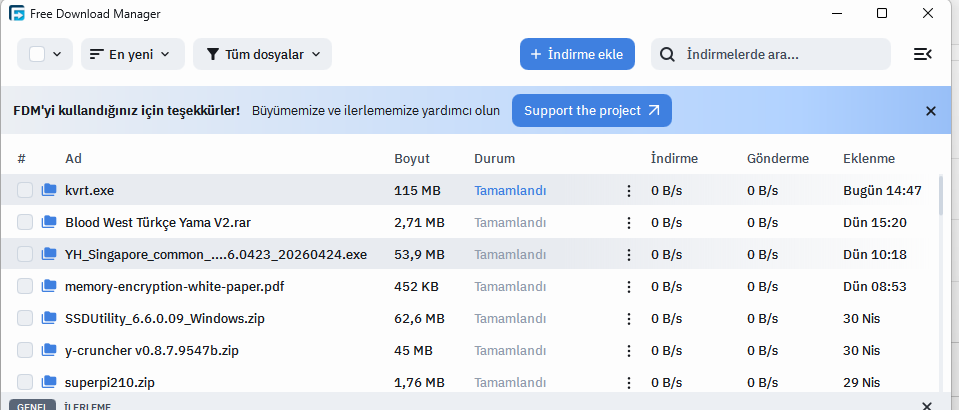Open three-dot menu for SSDUtility zip

pyautogui.click(x=628, y=319)
